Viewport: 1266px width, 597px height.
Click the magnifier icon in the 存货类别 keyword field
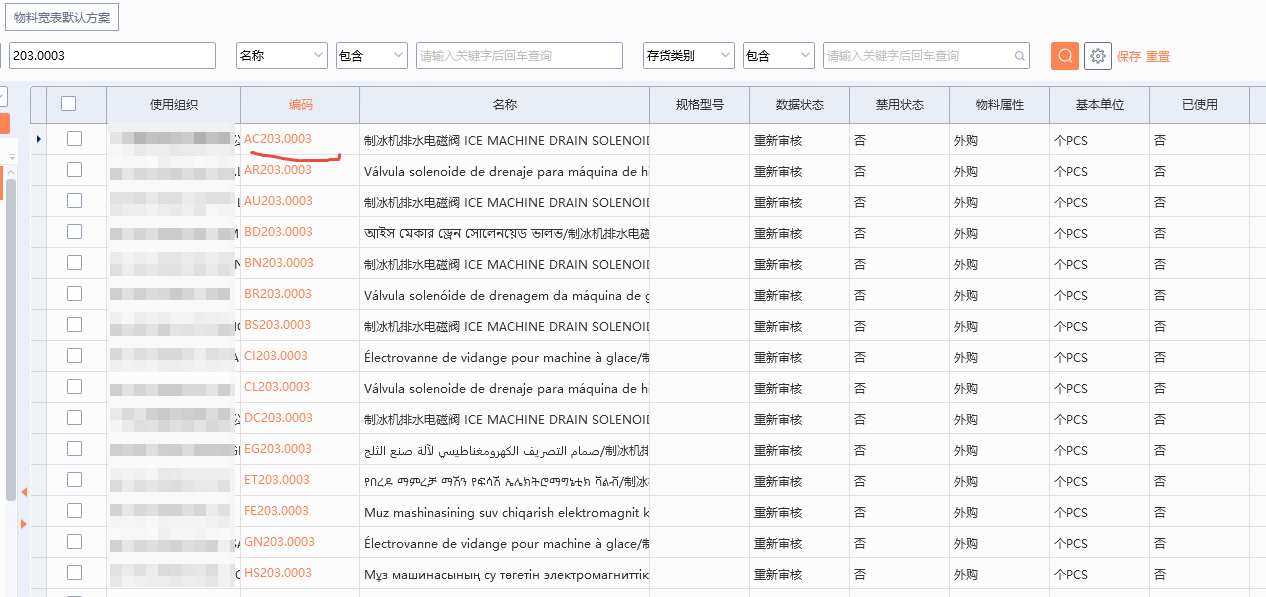point(1020,56)
